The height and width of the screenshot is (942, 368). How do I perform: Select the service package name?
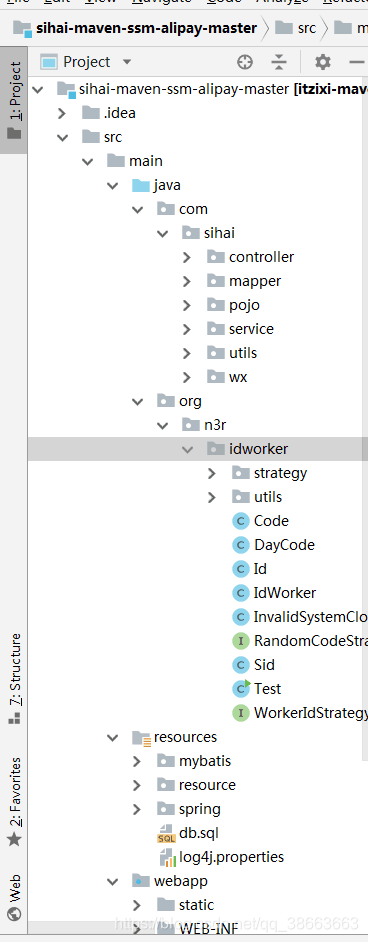pyautogui.click(x=251, y=329)
